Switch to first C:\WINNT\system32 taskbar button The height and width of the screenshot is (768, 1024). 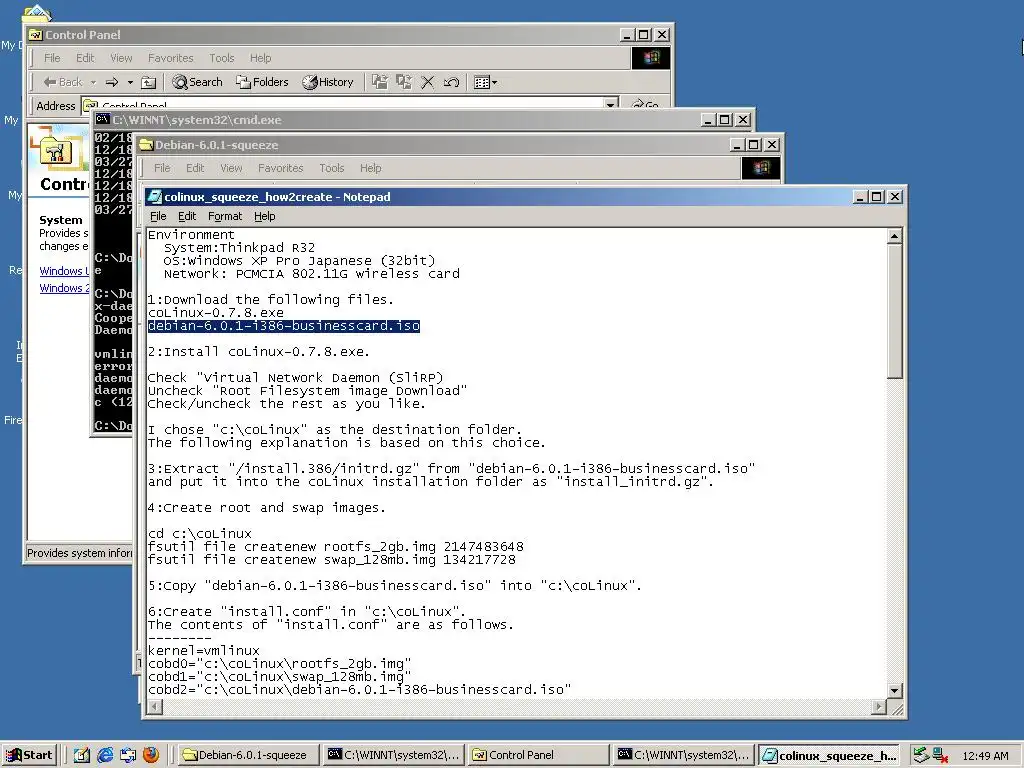coord(394,755)
